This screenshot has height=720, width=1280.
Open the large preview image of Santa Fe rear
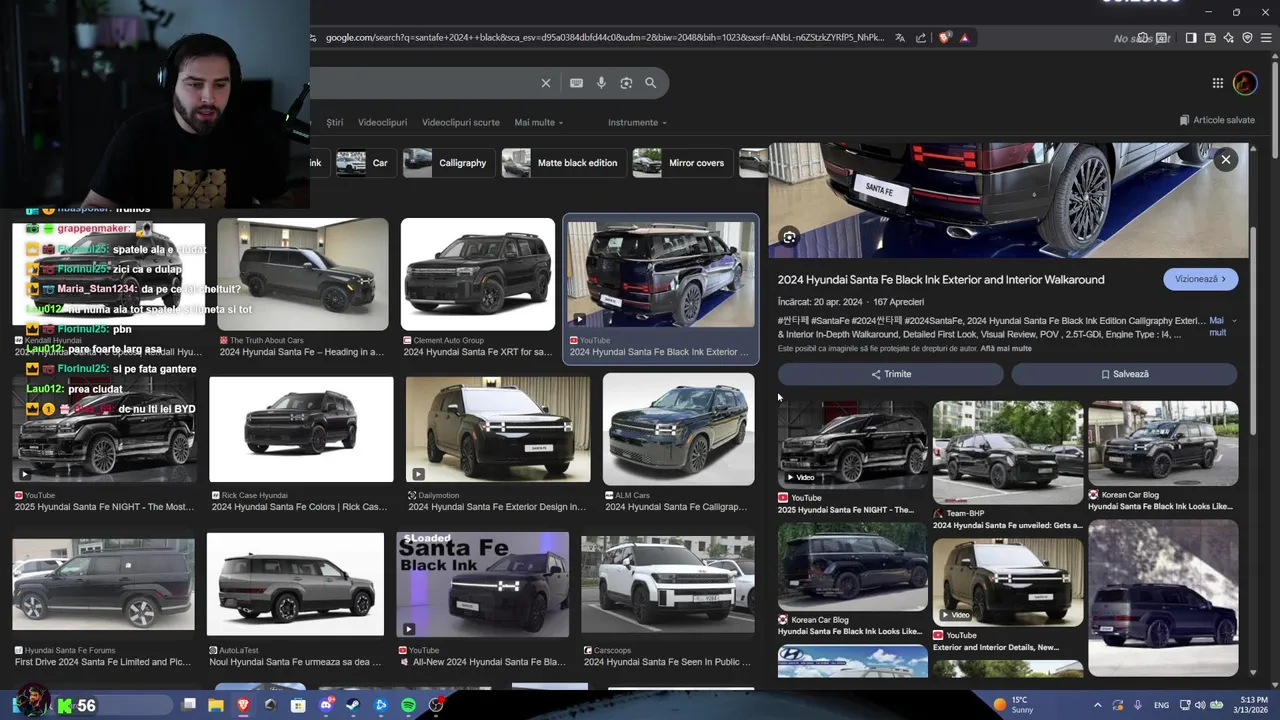coord(1008,200)
